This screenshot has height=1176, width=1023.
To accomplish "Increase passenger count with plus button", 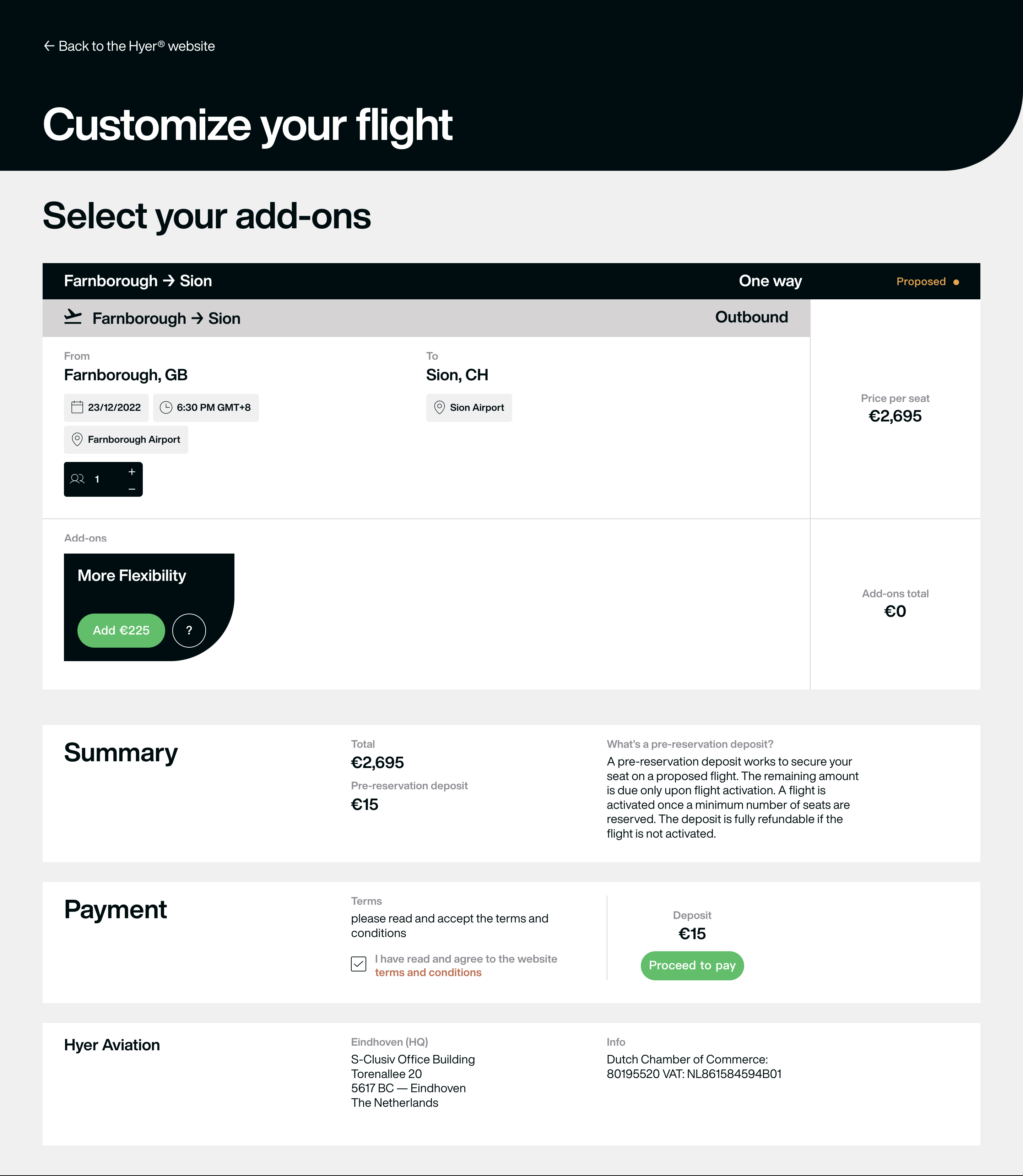I will 132,472.
